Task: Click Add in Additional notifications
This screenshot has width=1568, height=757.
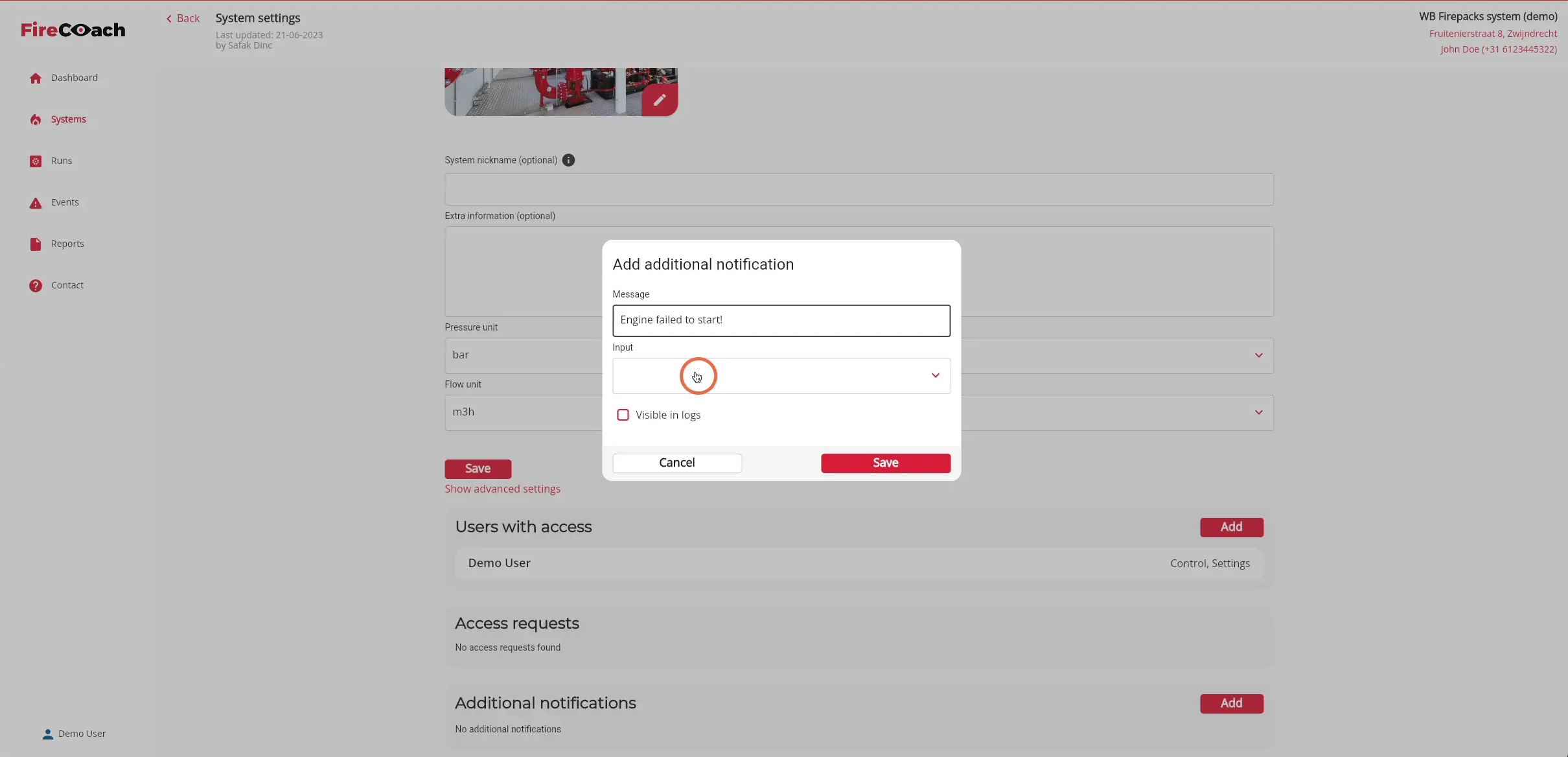Action: [1231, 703]
